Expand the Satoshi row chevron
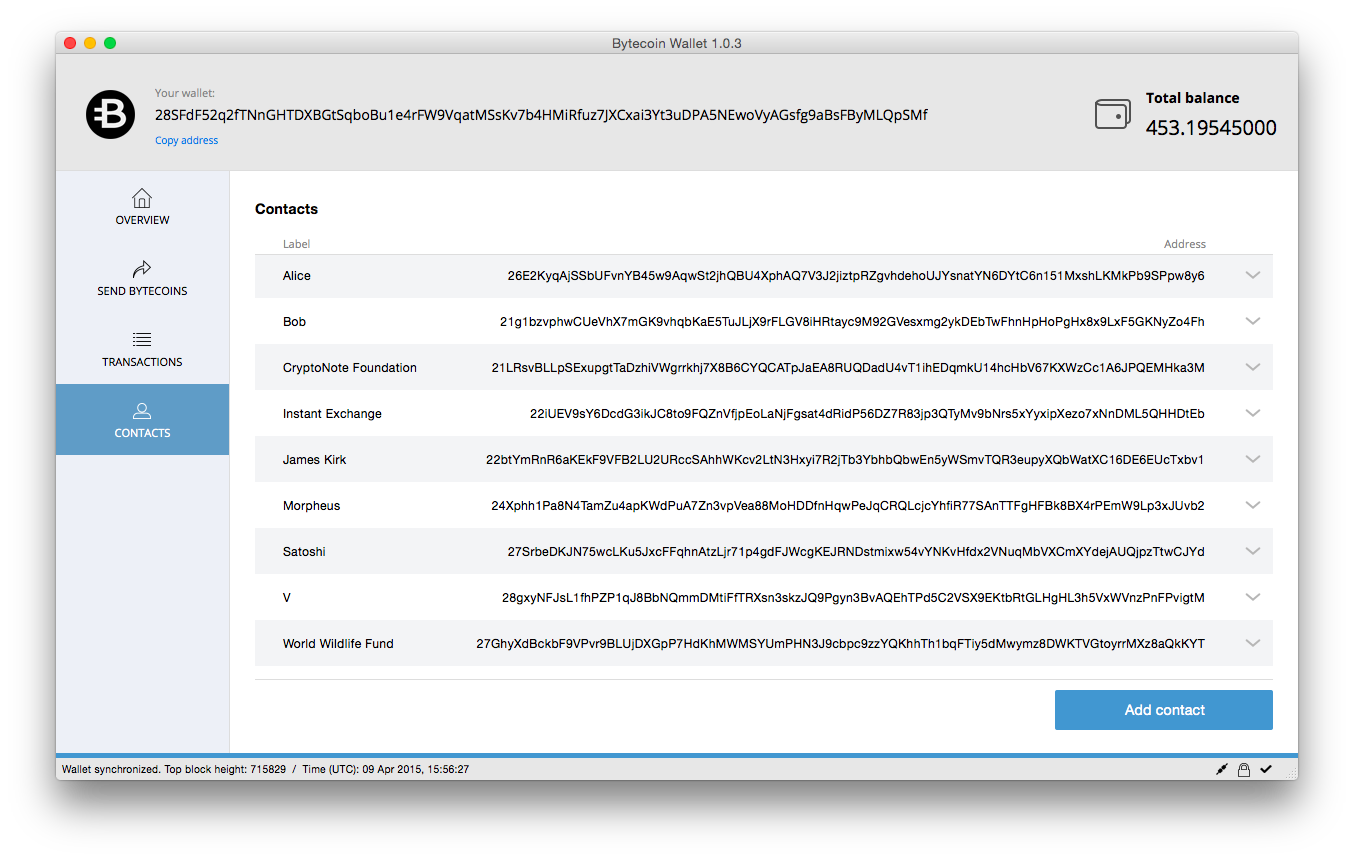1354x860 pixels. tap(1253, 551)
